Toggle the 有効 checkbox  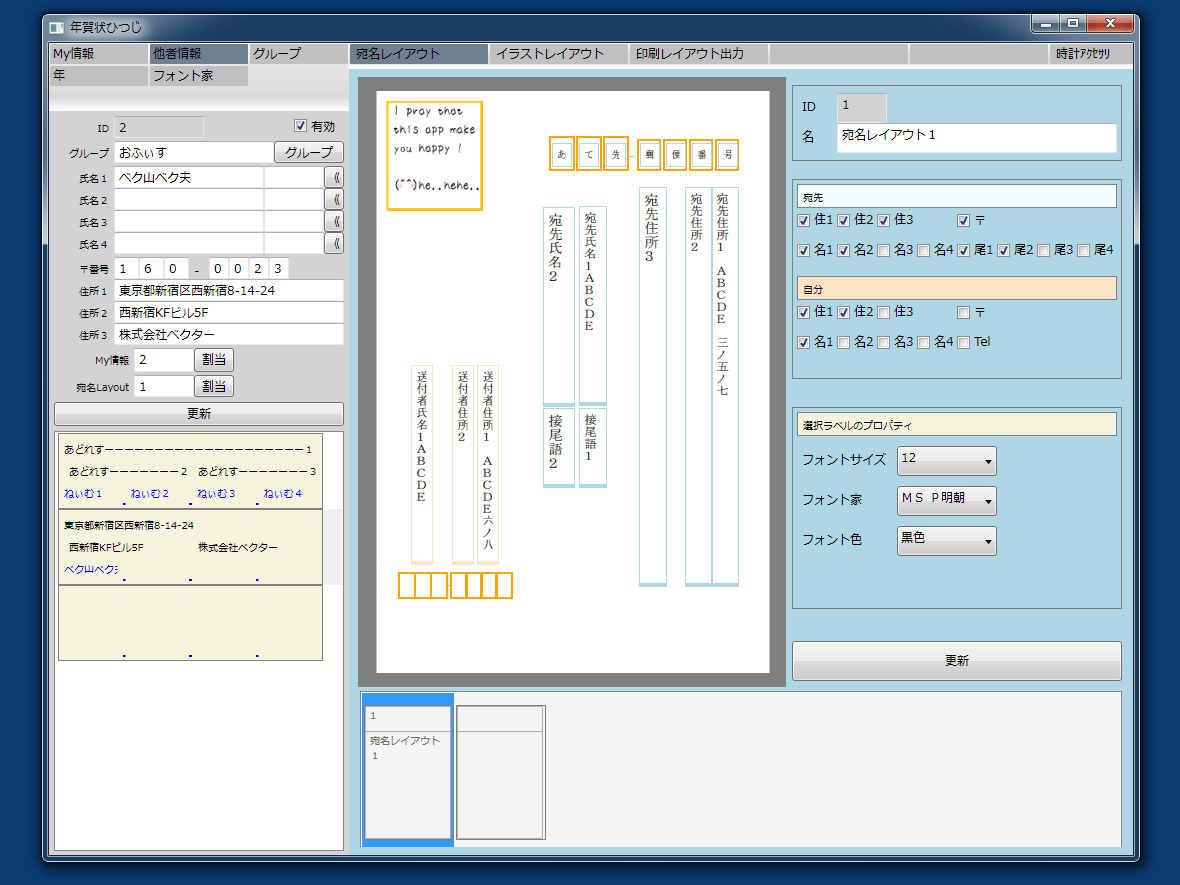point(300,126)
